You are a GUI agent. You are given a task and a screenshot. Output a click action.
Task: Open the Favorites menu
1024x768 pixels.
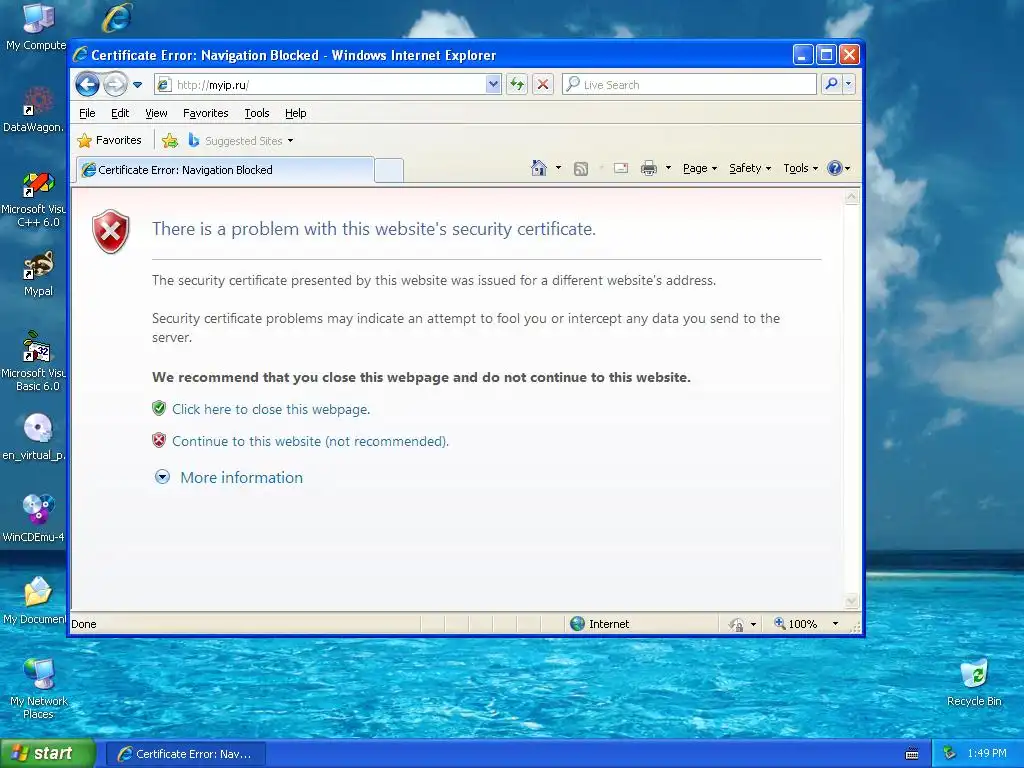206,113
